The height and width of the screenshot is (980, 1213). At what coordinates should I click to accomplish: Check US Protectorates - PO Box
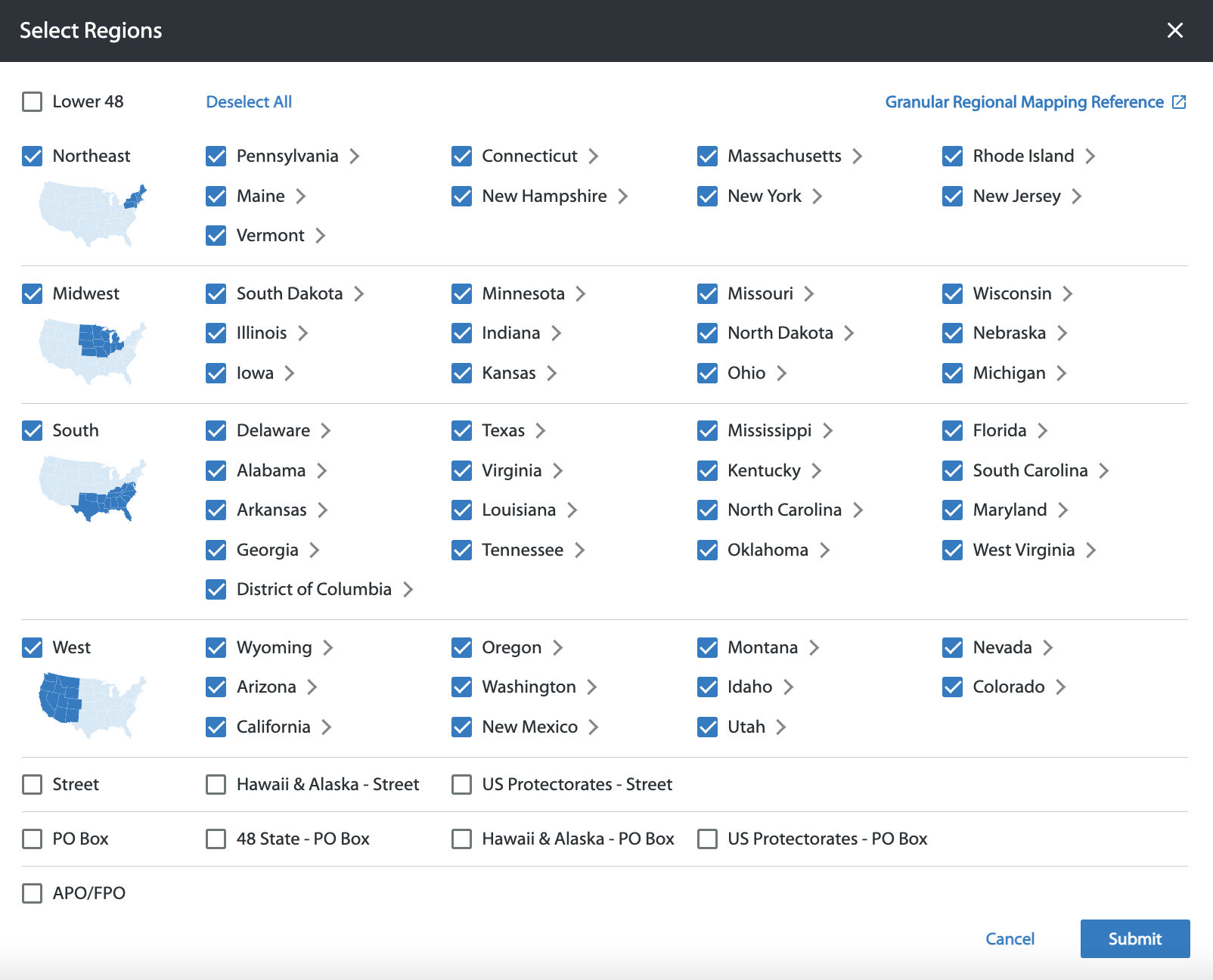707,839
